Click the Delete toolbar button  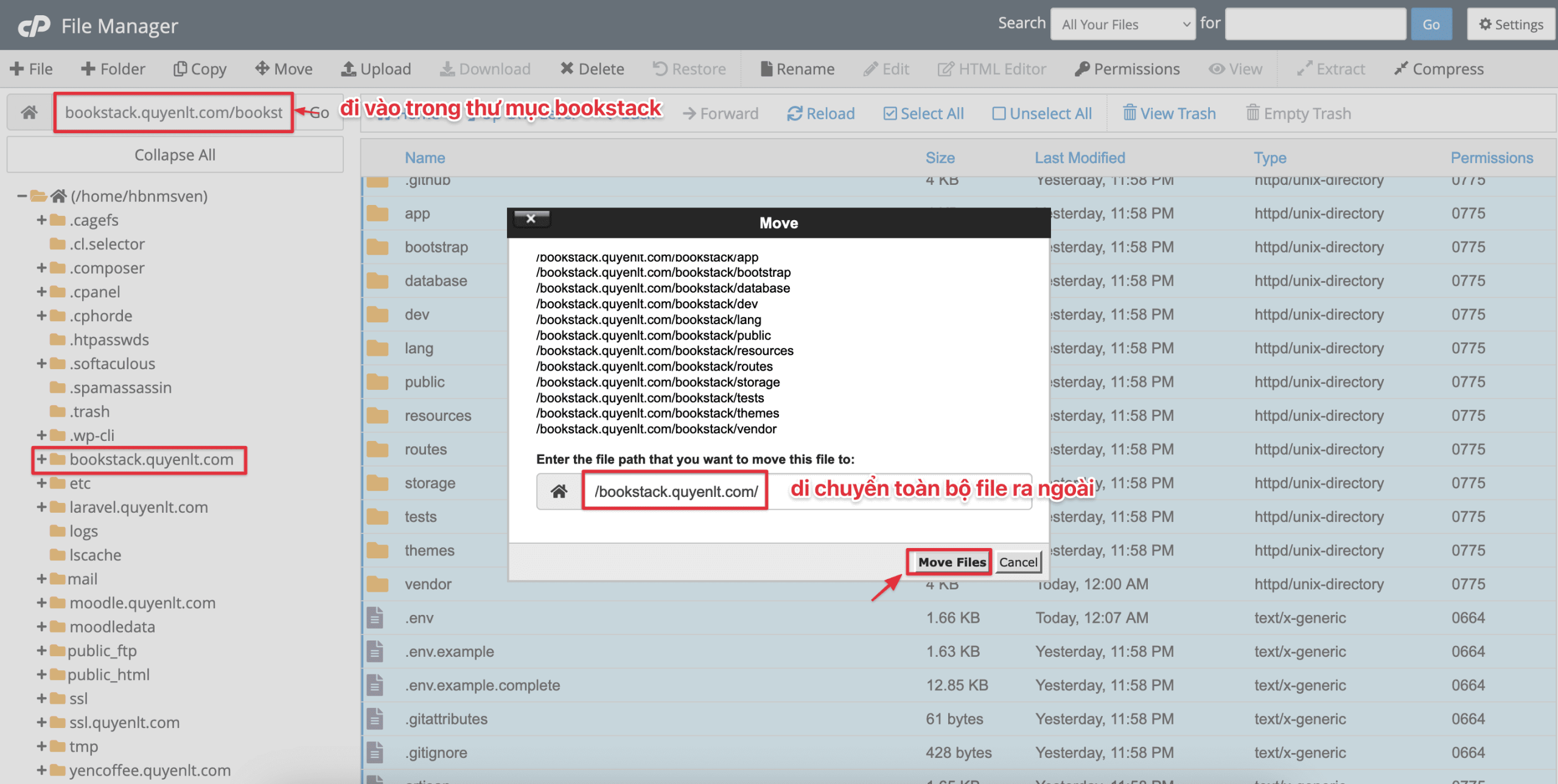pyautogui.click(x=592, y=69)
